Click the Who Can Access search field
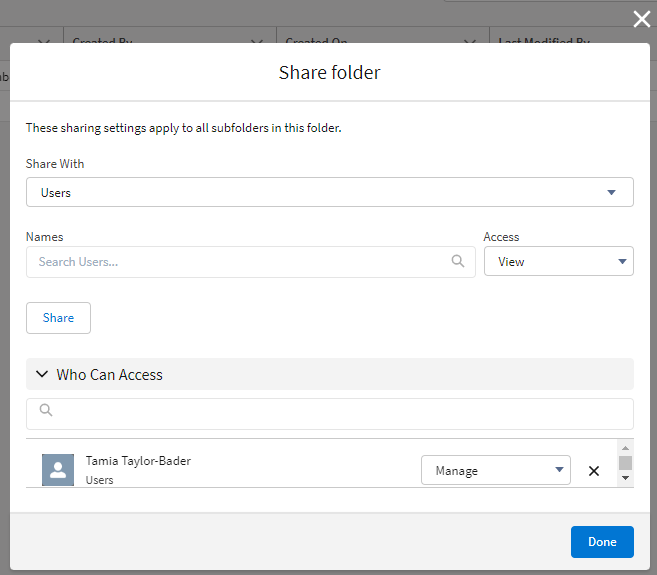This screenshot has height=575, width=657. 330,414
